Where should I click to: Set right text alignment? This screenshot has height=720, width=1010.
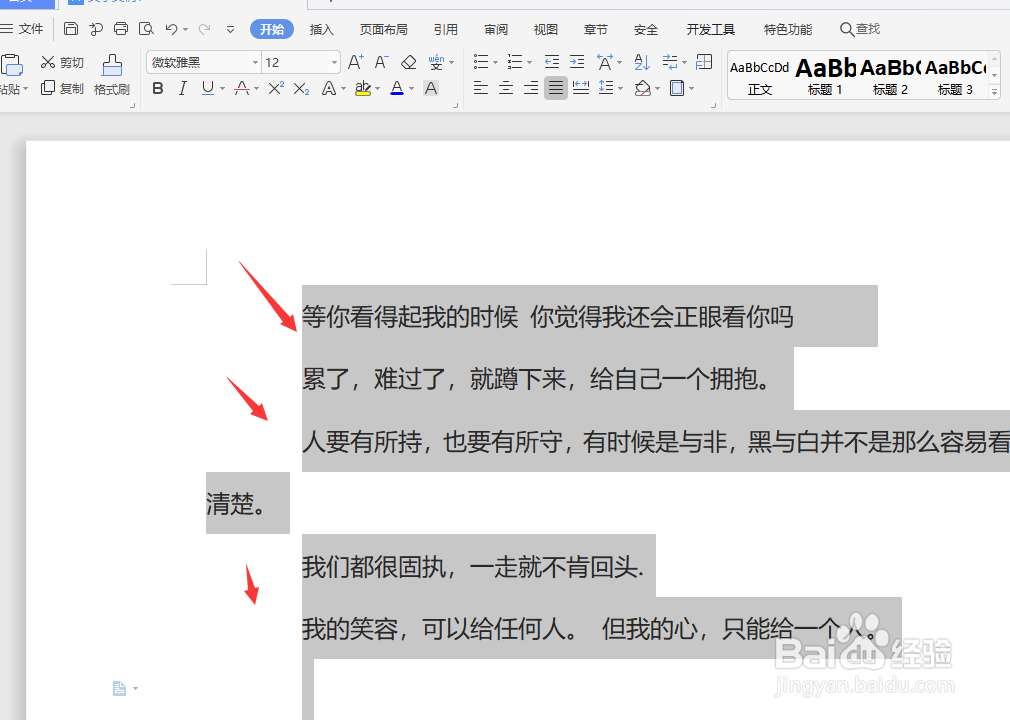click(531, 88)
